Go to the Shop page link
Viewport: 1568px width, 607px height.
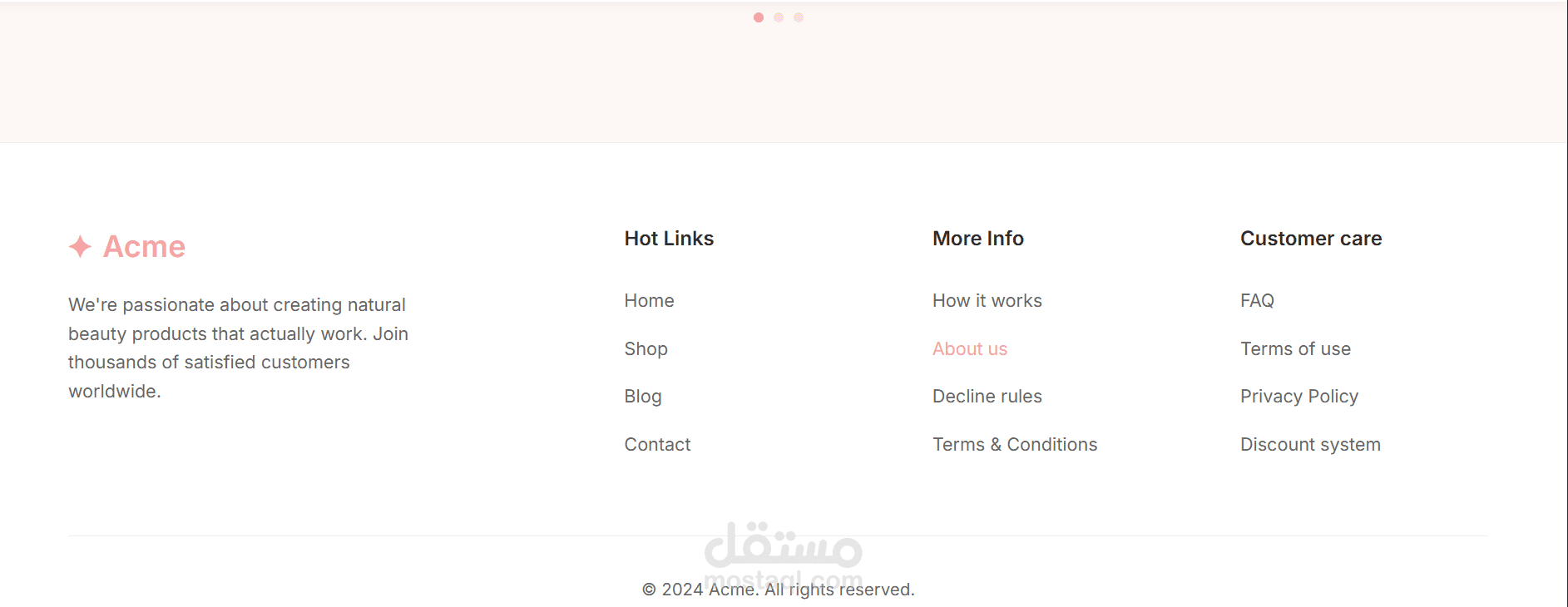point(646,349)
